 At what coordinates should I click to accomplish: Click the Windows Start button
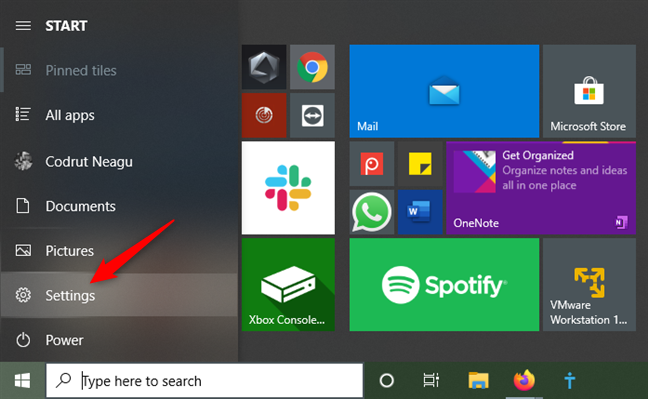pos(22,380)
